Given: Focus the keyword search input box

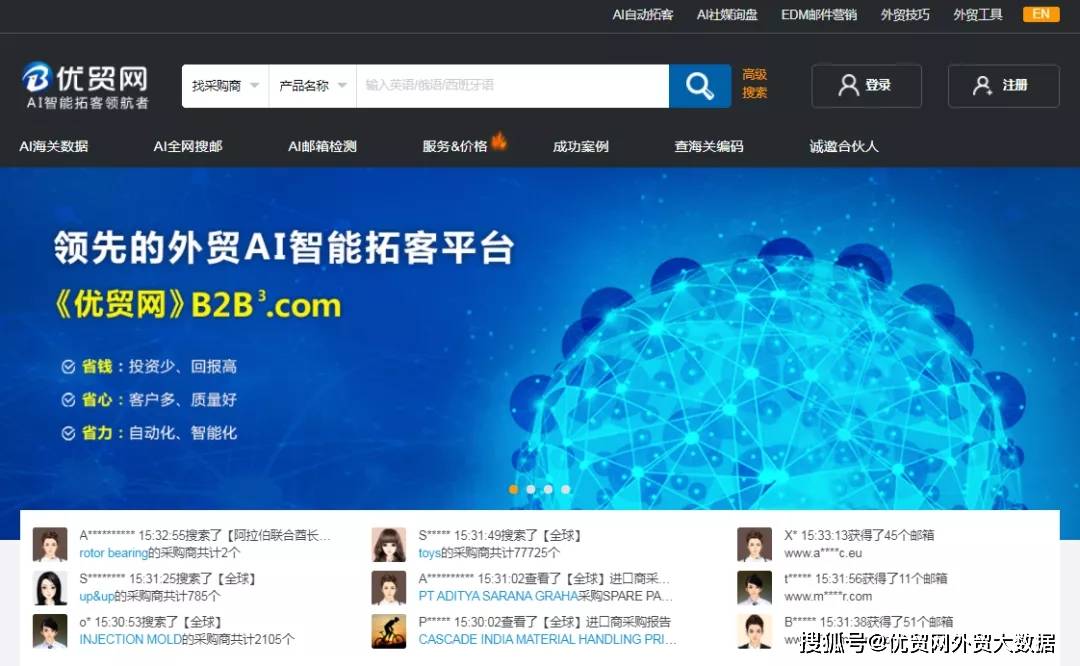Looking at the screenshot, I should point(512,86).
